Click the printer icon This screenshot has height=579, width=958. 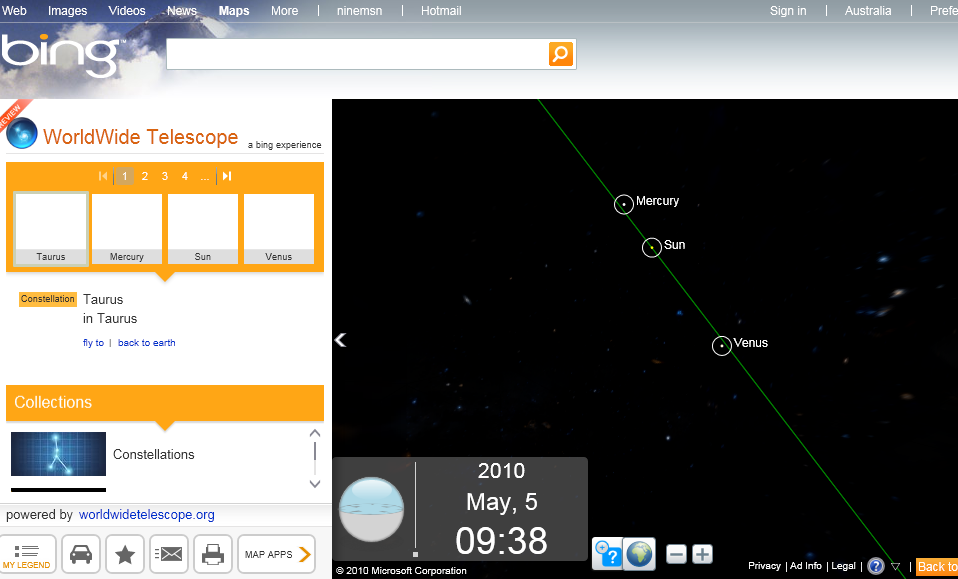point(212,554)
